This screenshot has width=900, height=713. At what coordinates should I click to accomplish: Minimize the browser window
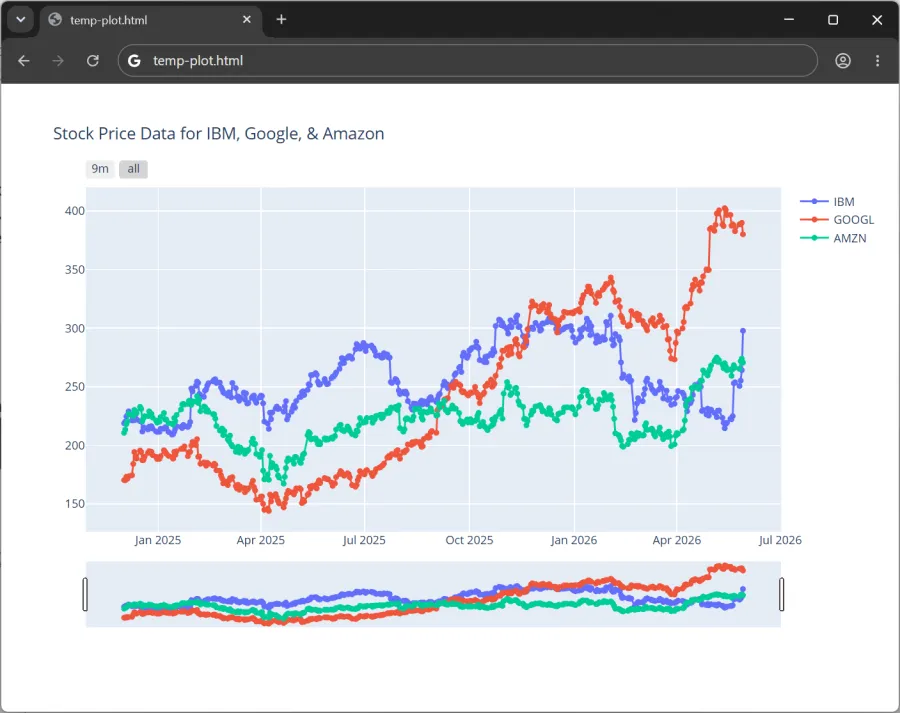click(789, 20)
